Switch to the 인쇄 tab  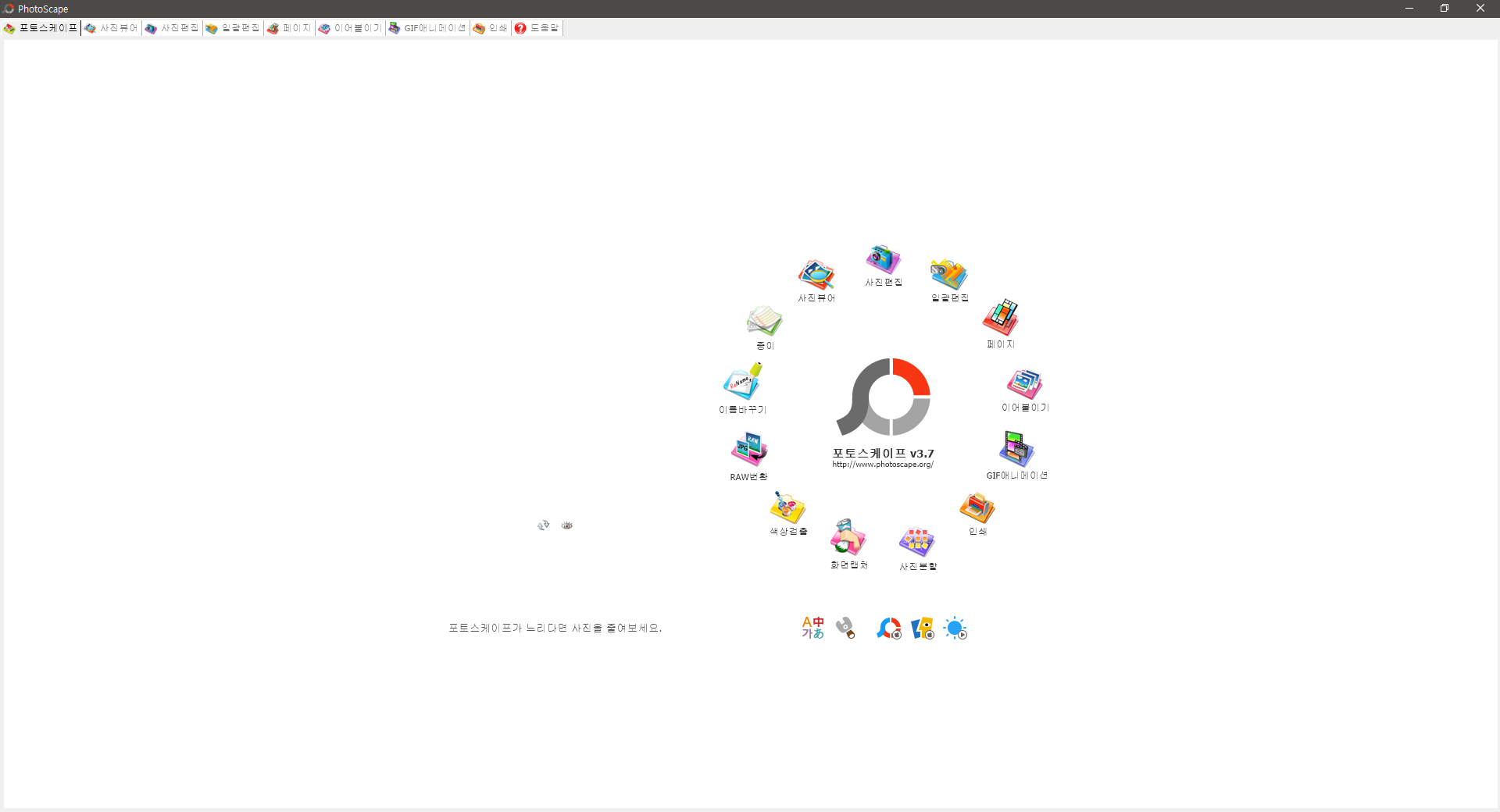pos(491,28)
